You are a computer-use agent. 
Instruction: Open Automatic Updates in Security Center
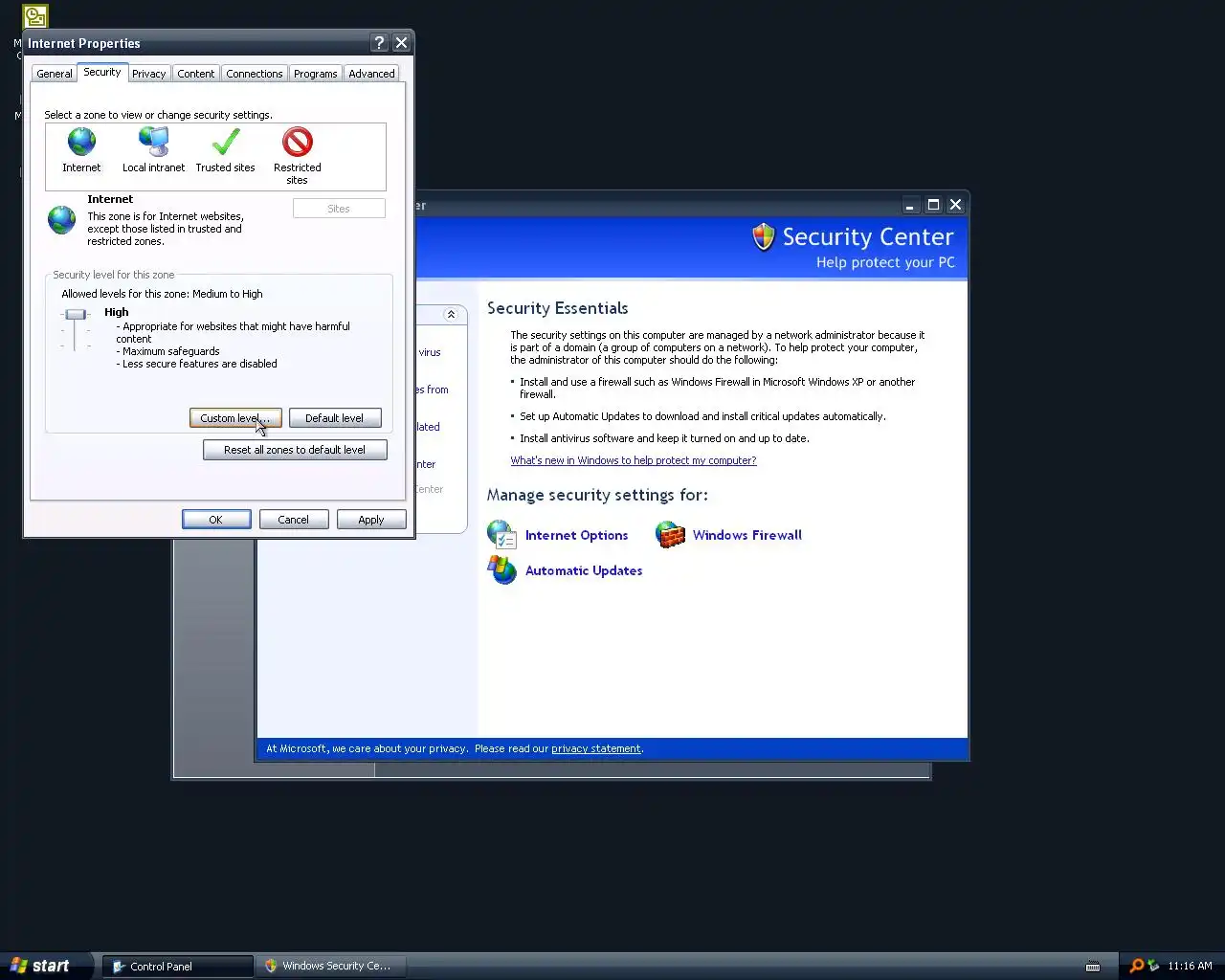583,570
